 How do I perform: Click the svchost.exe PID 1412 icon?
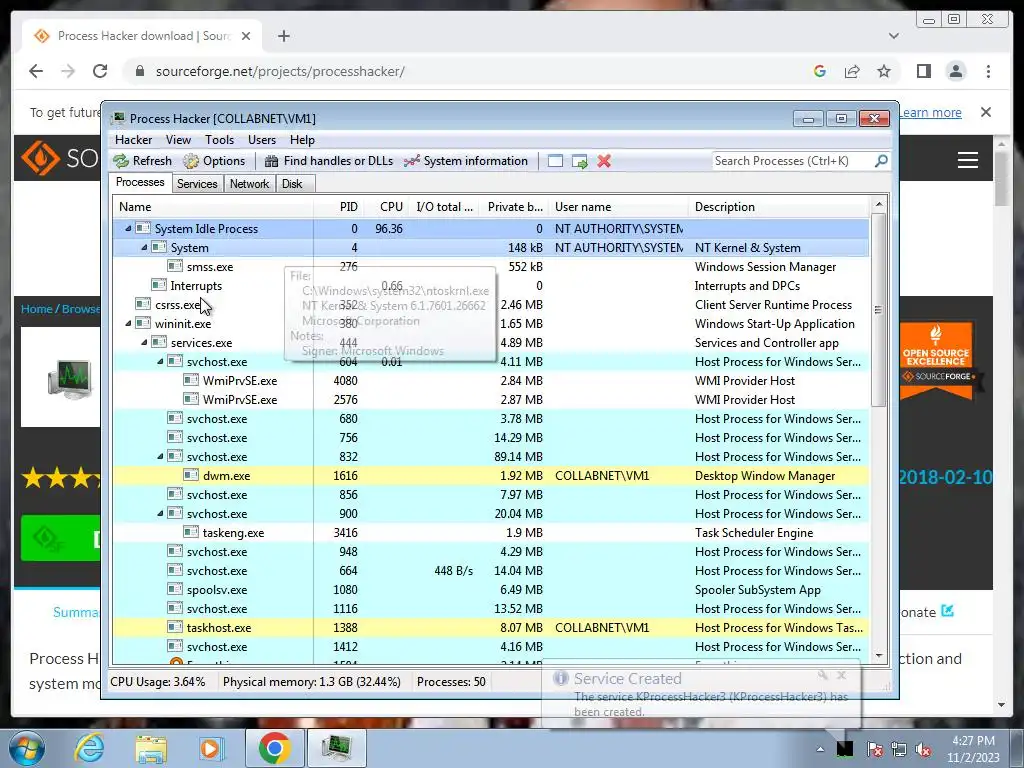point(175,646)
